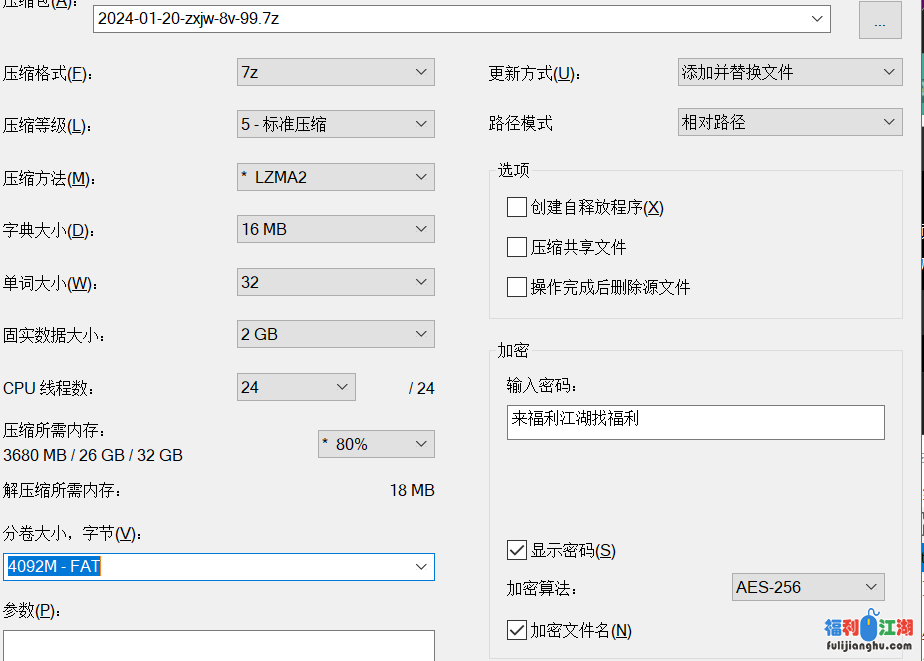924x661 pixels.
Task: Open the 单词大小 32 dropdown
Action: [x=335, y=282]
